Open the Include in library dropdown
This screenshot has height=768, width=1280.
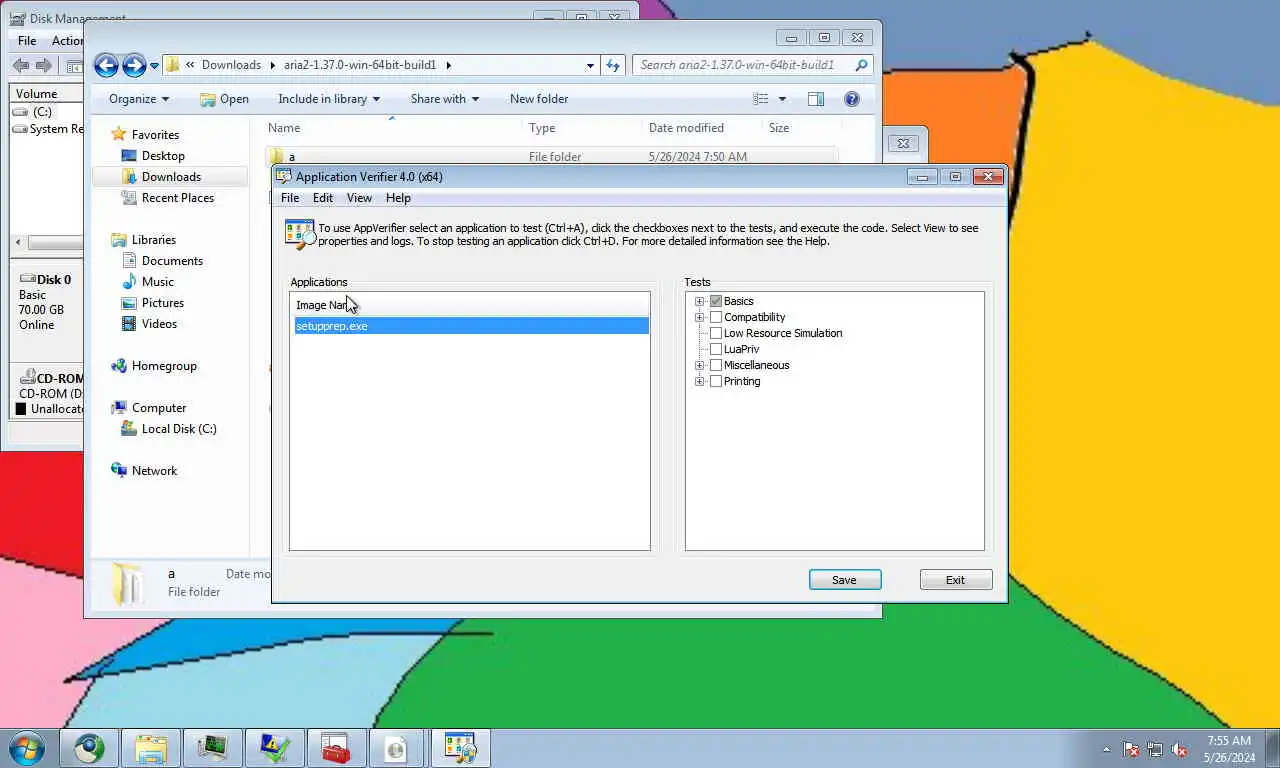329,99
